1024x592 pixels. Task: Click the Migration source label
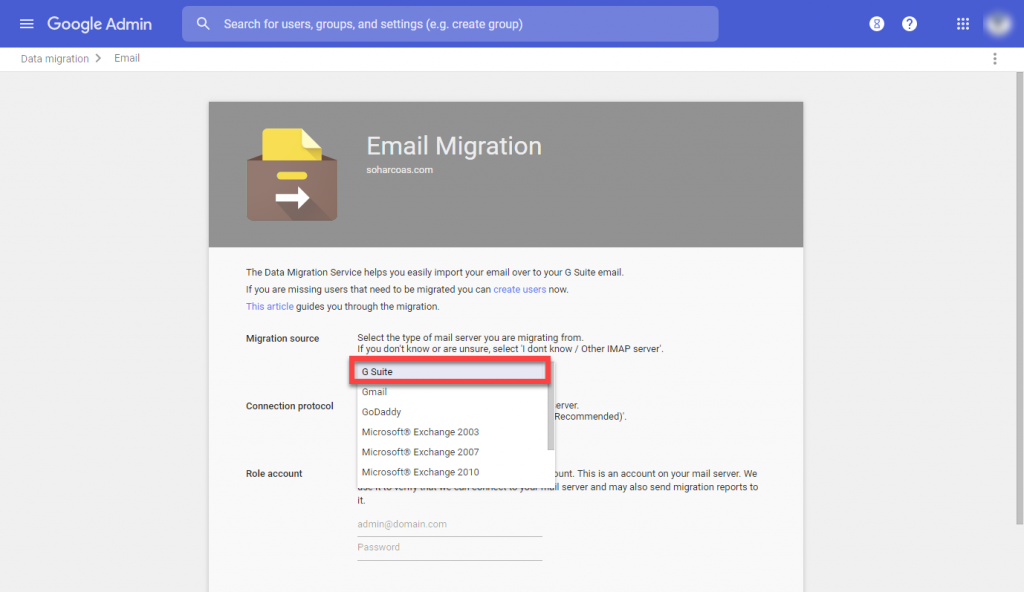(x=282, y=338)
